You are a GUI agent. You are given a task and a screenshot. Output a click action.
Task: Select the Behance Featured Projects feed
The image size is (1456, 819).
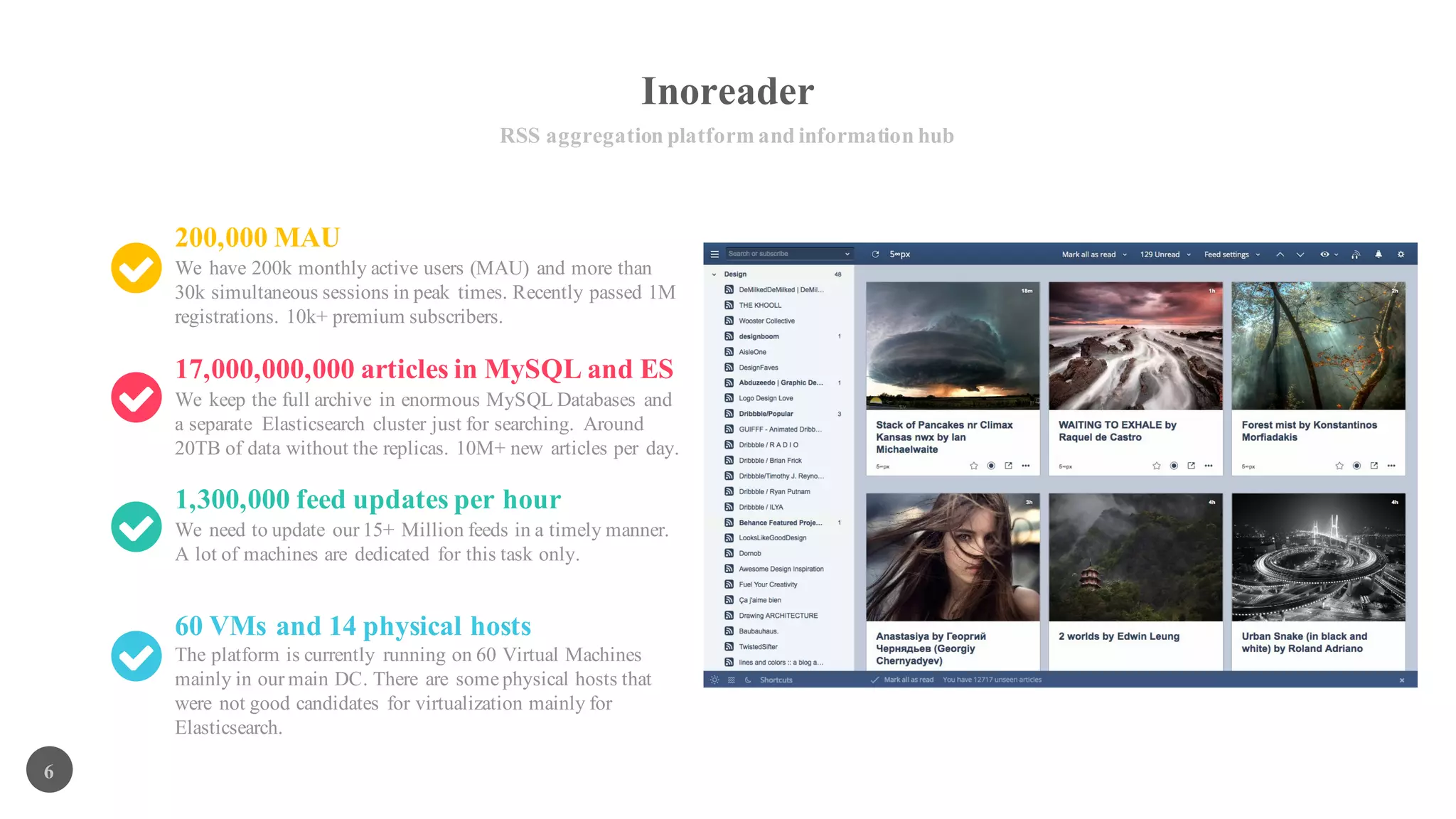tap(781, 523)
